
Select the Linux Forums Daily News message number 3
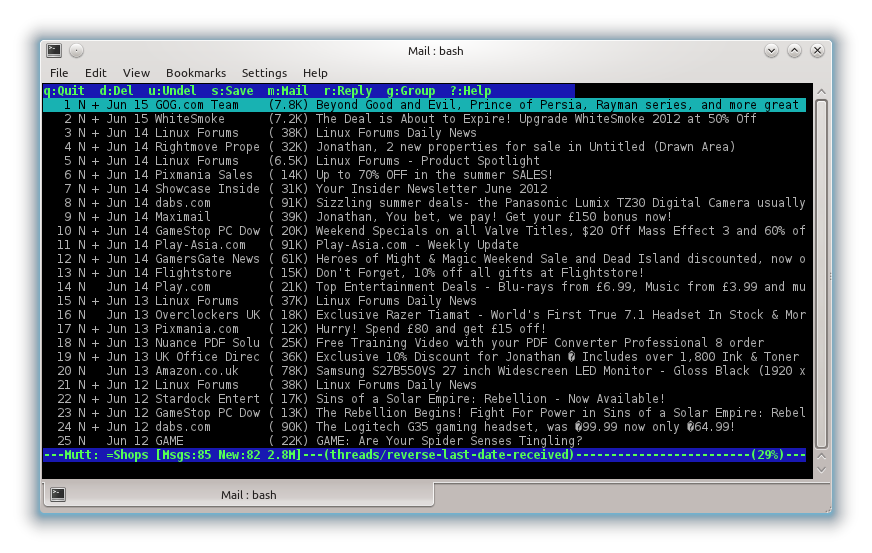point(424,132)
